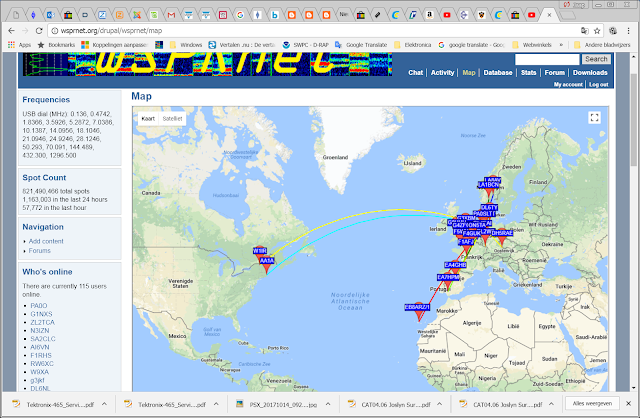Screen dimensions: 640x418
Task: Switch to the Google search browser tab
Action: pos(240,15)
